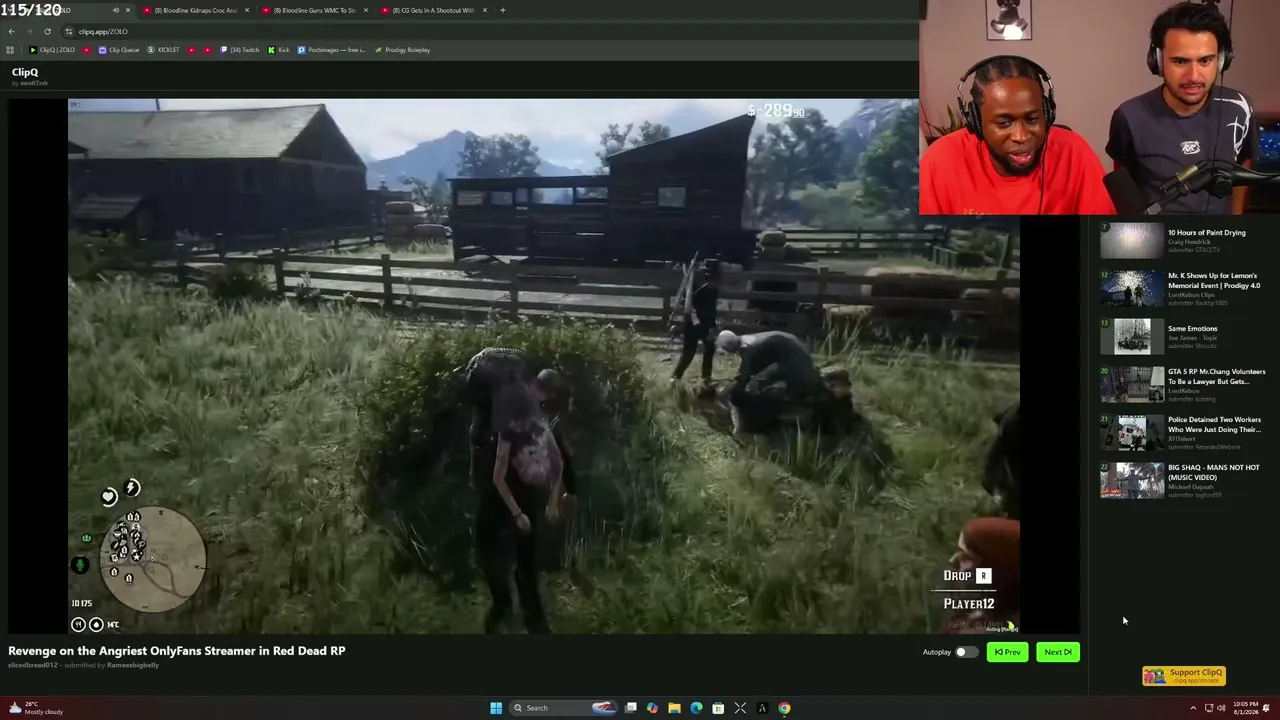Select 'GTA 5 RP Mr.Chang Volunteers' queue title
Image resolution: width=1280 pixels, height=720 pixels.
pos(1216,376)
